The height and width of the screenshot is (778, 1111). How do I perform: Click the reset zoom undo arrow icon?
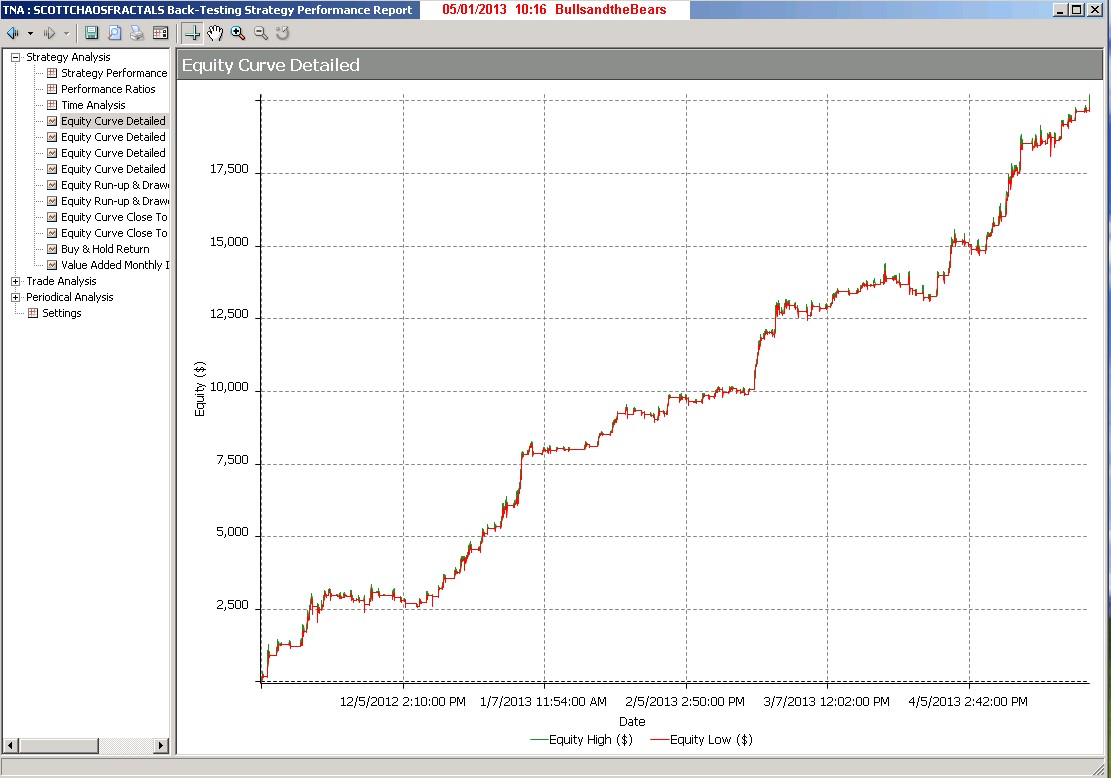pos(283,33)
